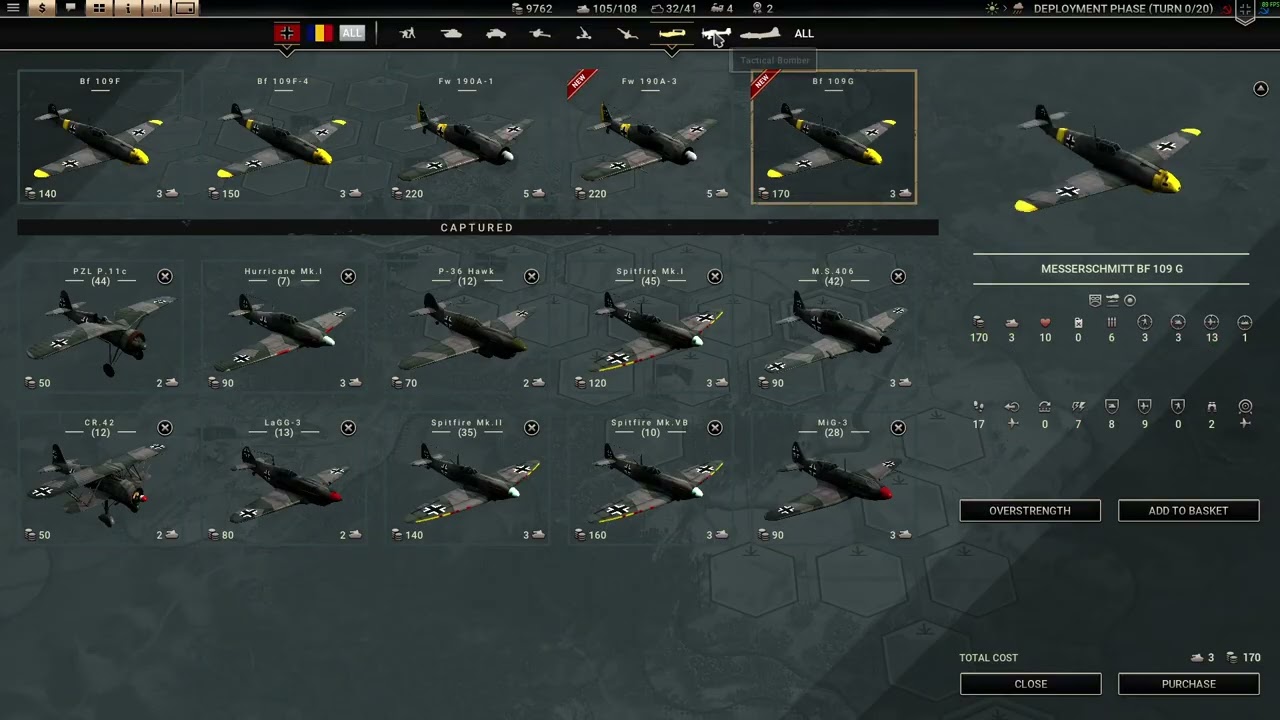Image resolution: width=1280 pixels, height=720 pixels.
Task: Select the captured MiG-3 card
Action: [833, 479]
